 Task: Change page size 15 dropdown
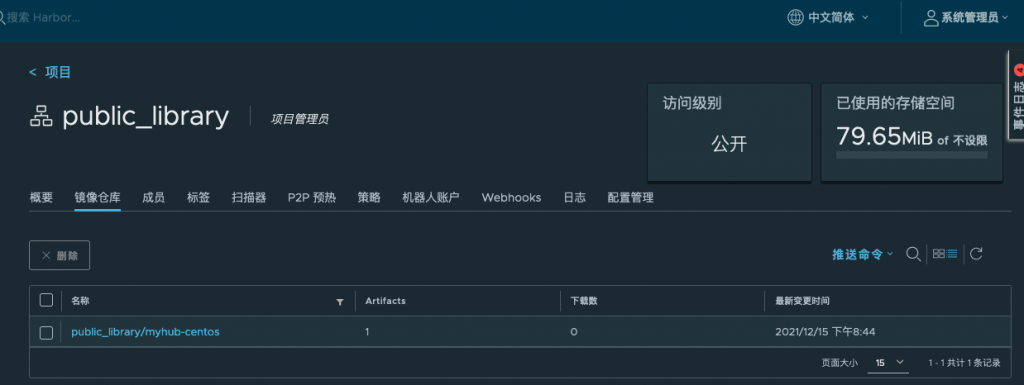pos(888,363)
